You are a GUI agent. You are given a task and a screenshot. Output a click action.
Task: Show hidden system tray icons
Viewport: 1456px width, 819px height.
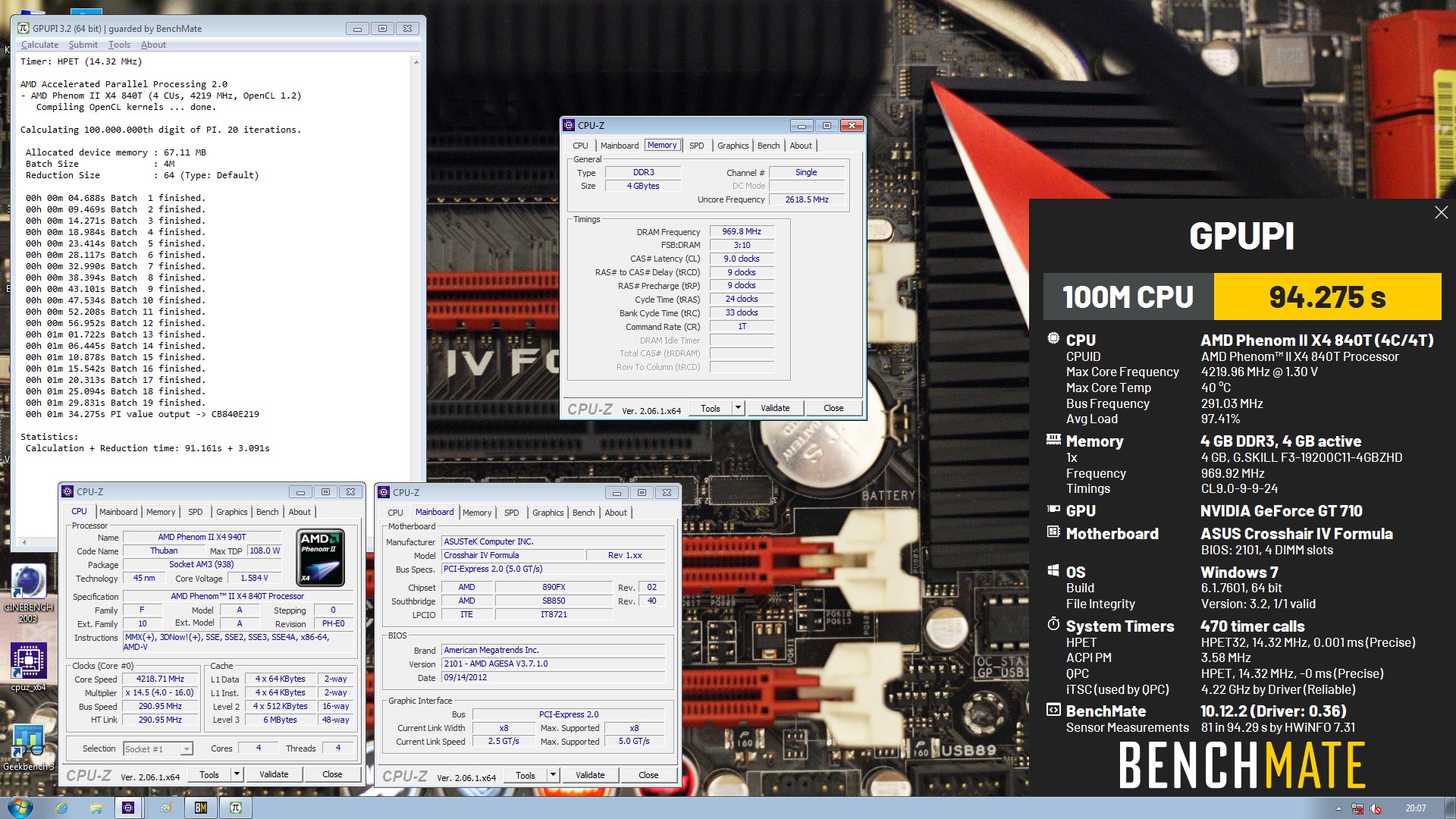[1338, 808]
